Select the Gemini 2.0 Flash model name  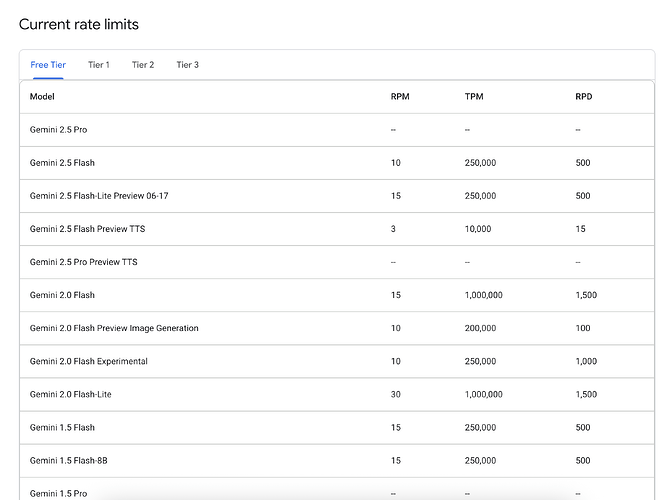click(62, 295)
